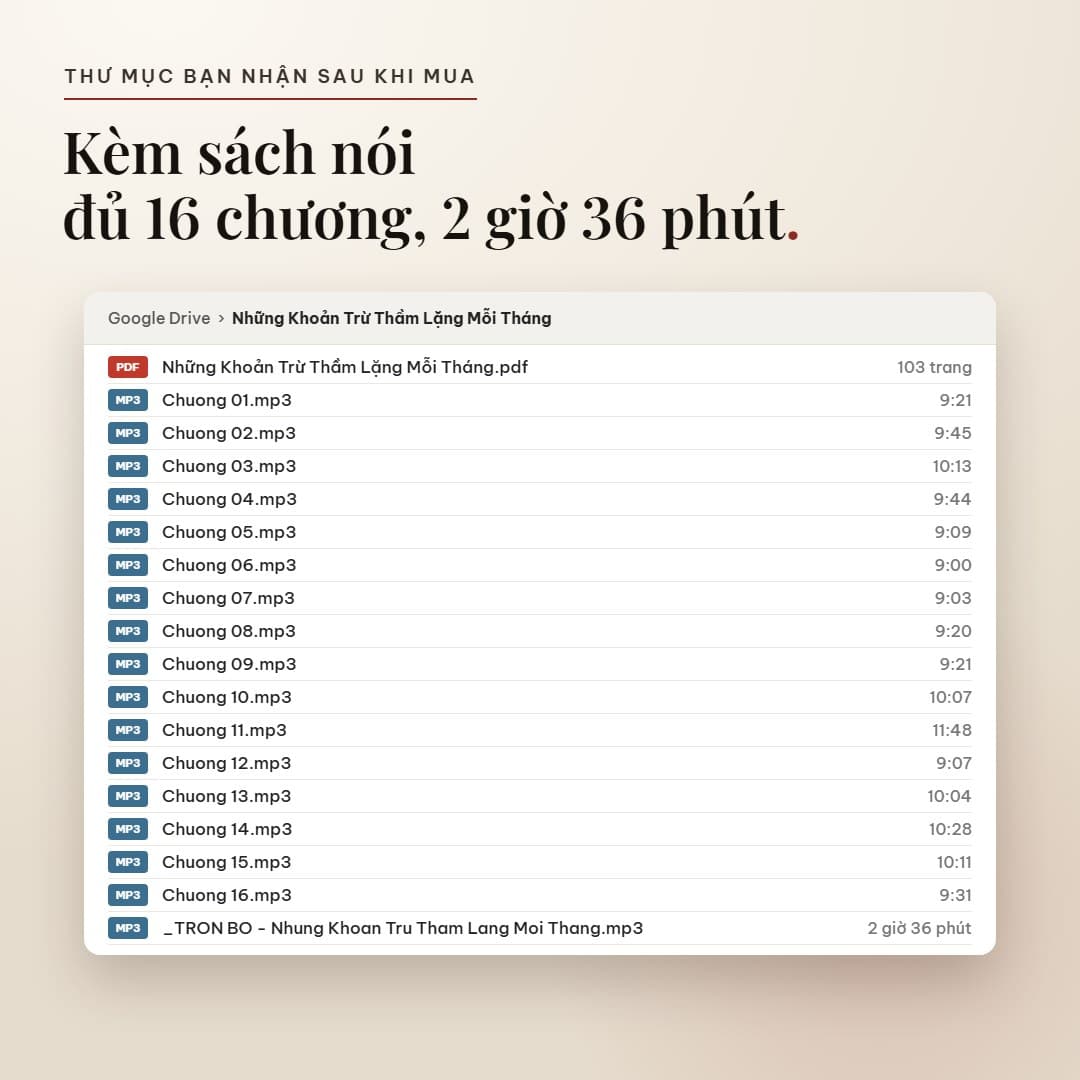The image size is (1080, 1080).
Task: Open Chuong 11.mp3 file name
Action: tap(224, 731)
